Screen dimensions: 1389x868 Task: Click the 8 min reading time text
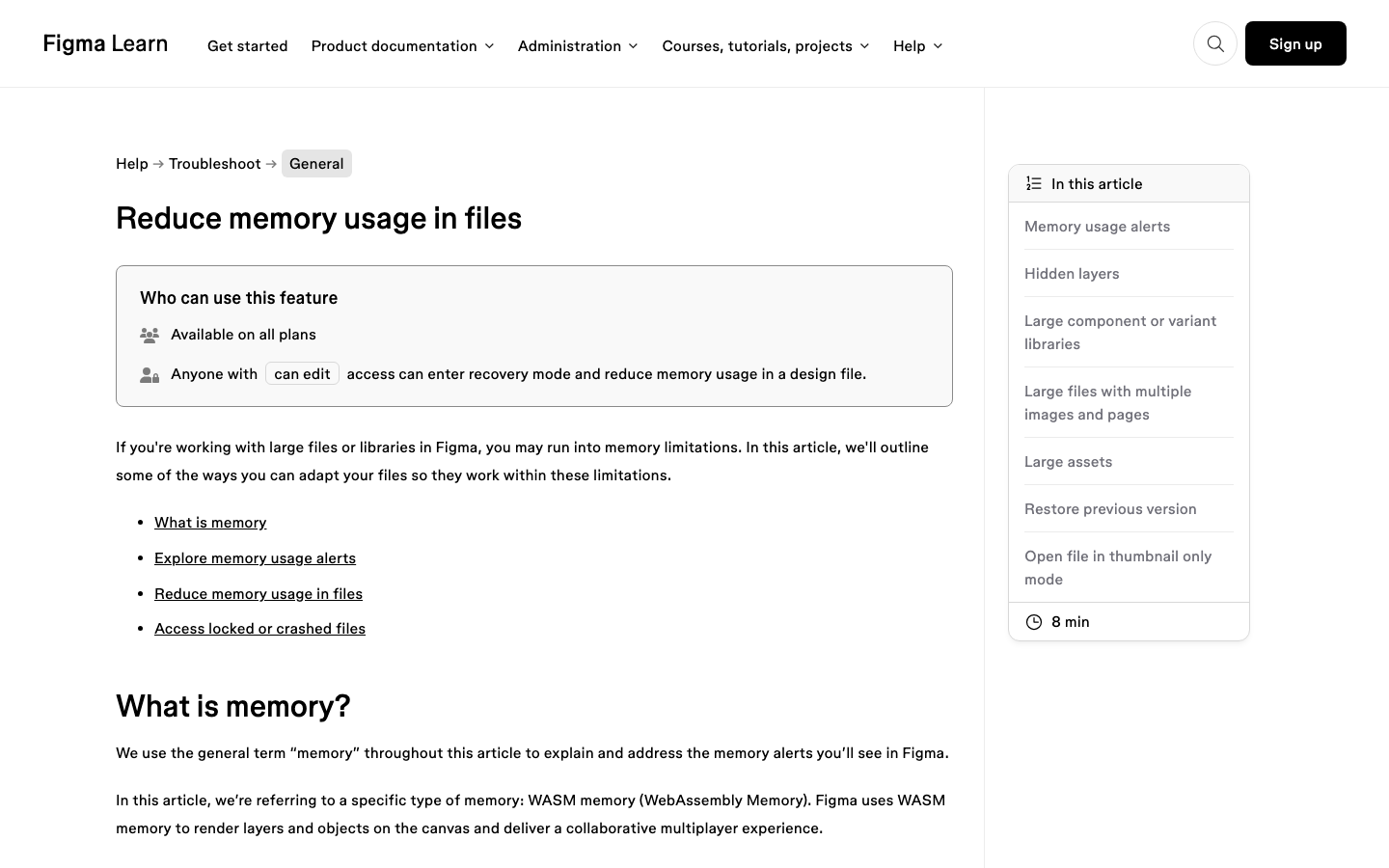[x=1071, y=622]
